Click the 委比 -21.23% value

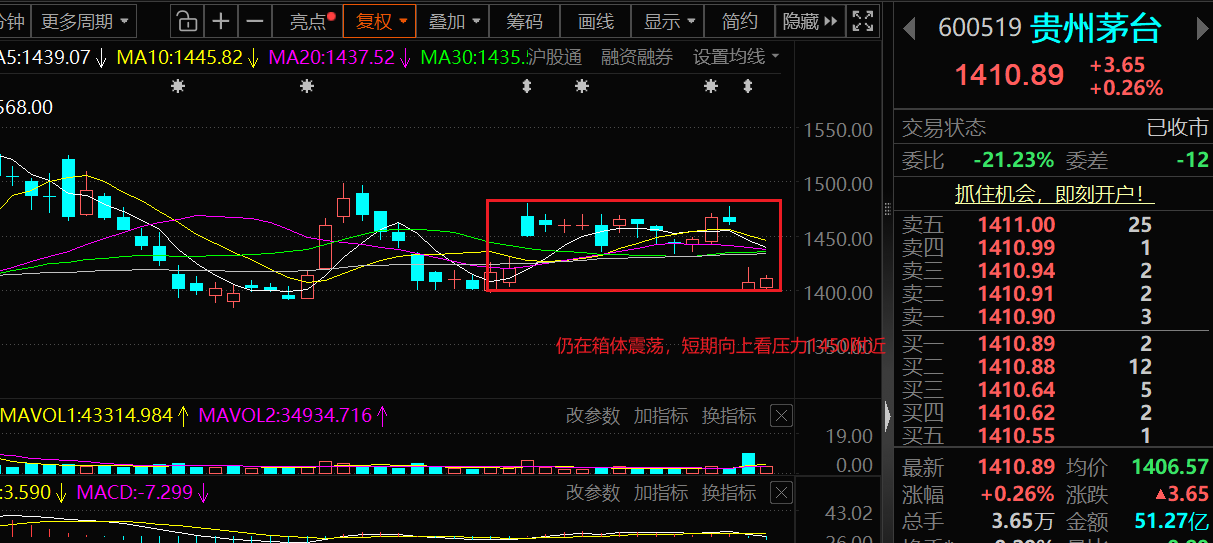coord(1013,160)
